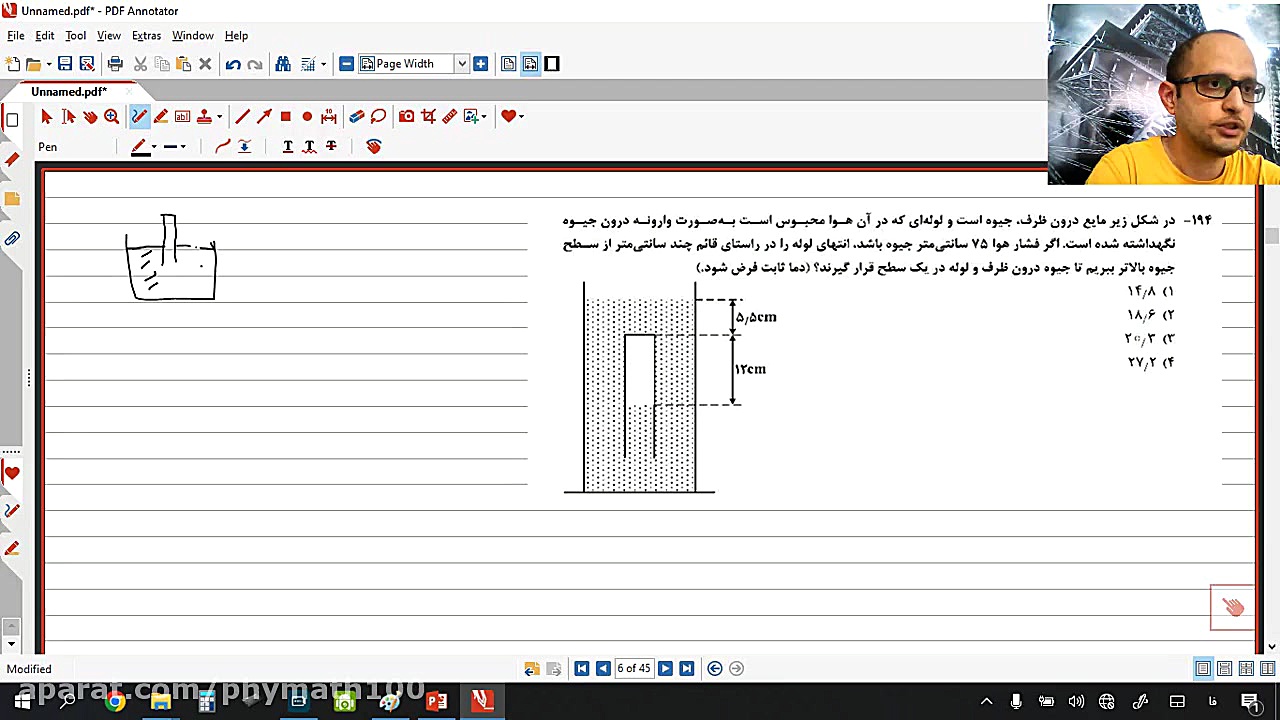Open the Edit menu

[45, 36]
